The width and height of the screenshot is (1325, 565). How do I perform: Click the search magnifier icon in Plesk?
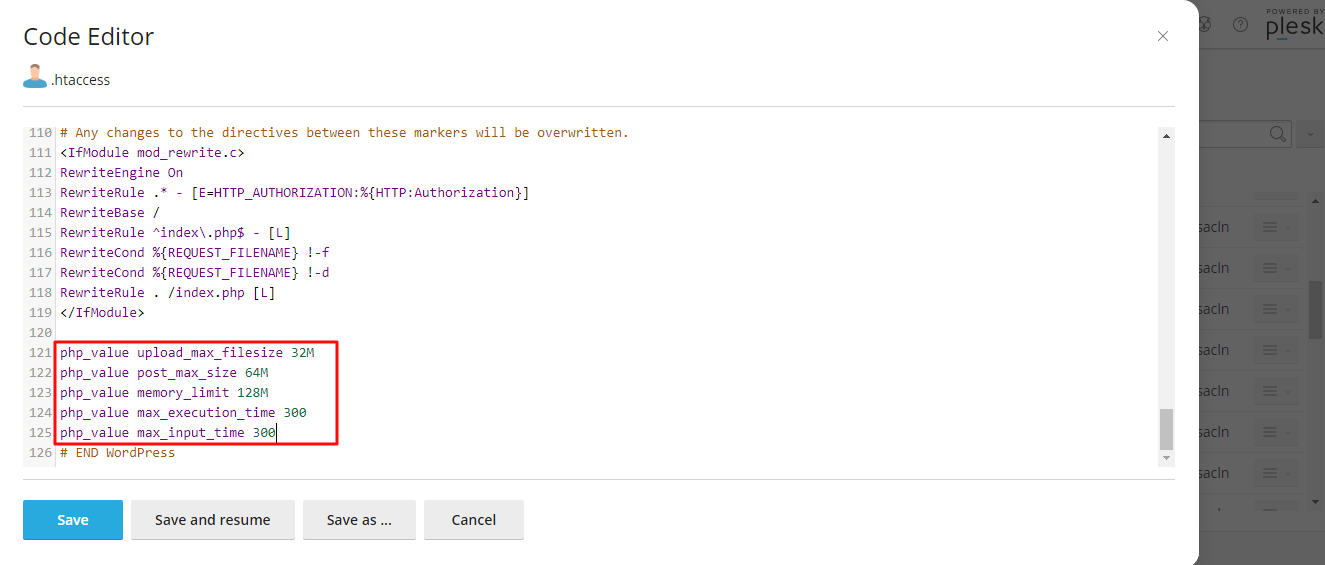[1278, 134]
